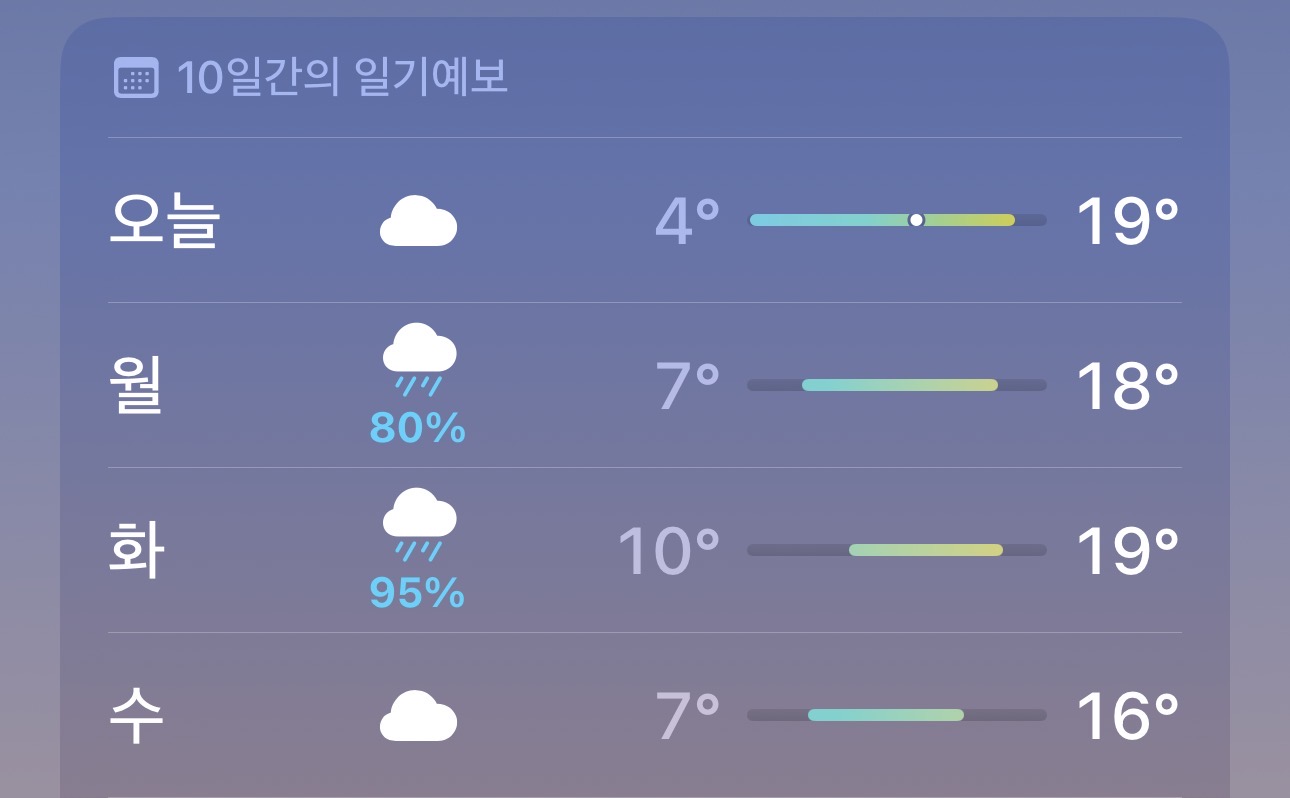Tap the rain cloud icon for 화

(419, 524)
